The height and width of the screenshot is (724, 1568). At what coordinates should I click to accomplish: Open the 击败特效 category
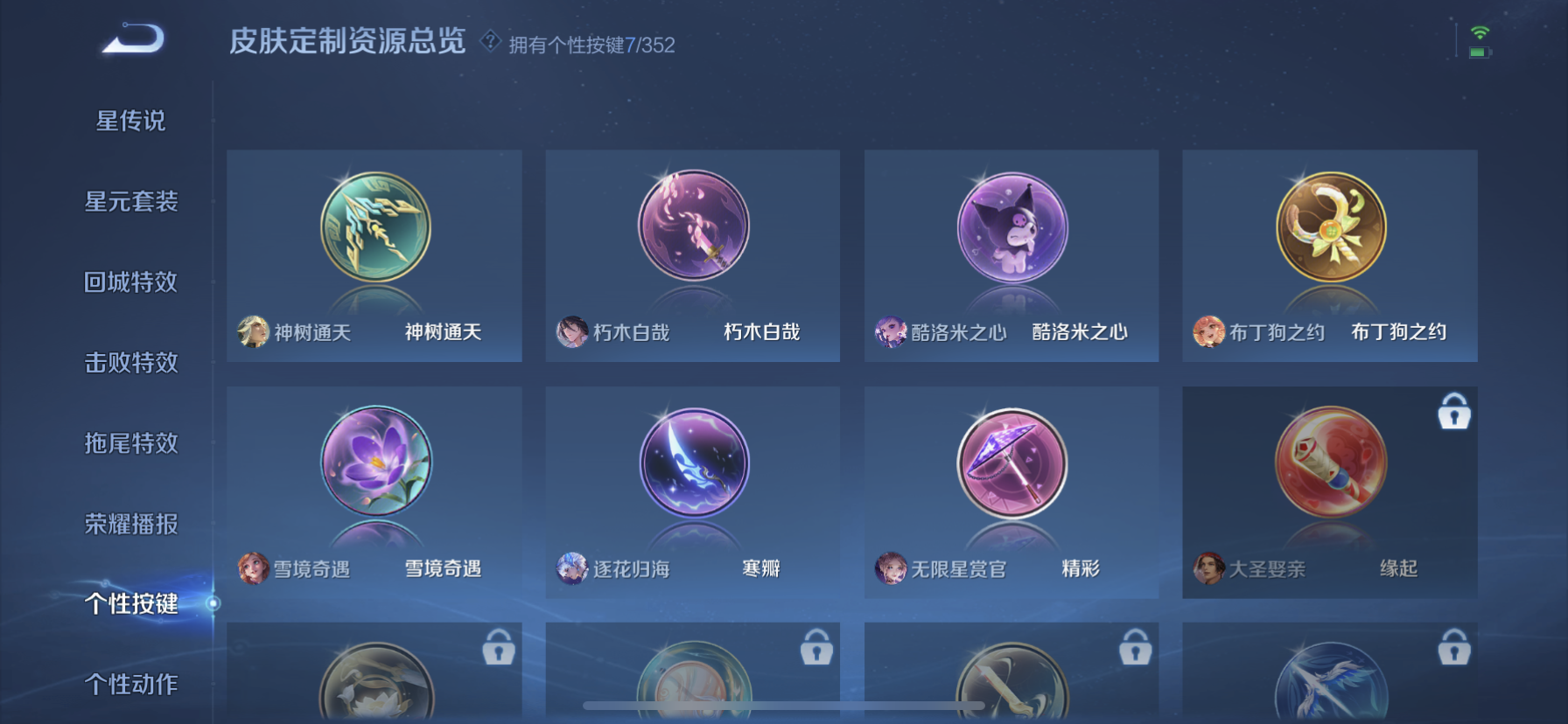pos(131,362)
